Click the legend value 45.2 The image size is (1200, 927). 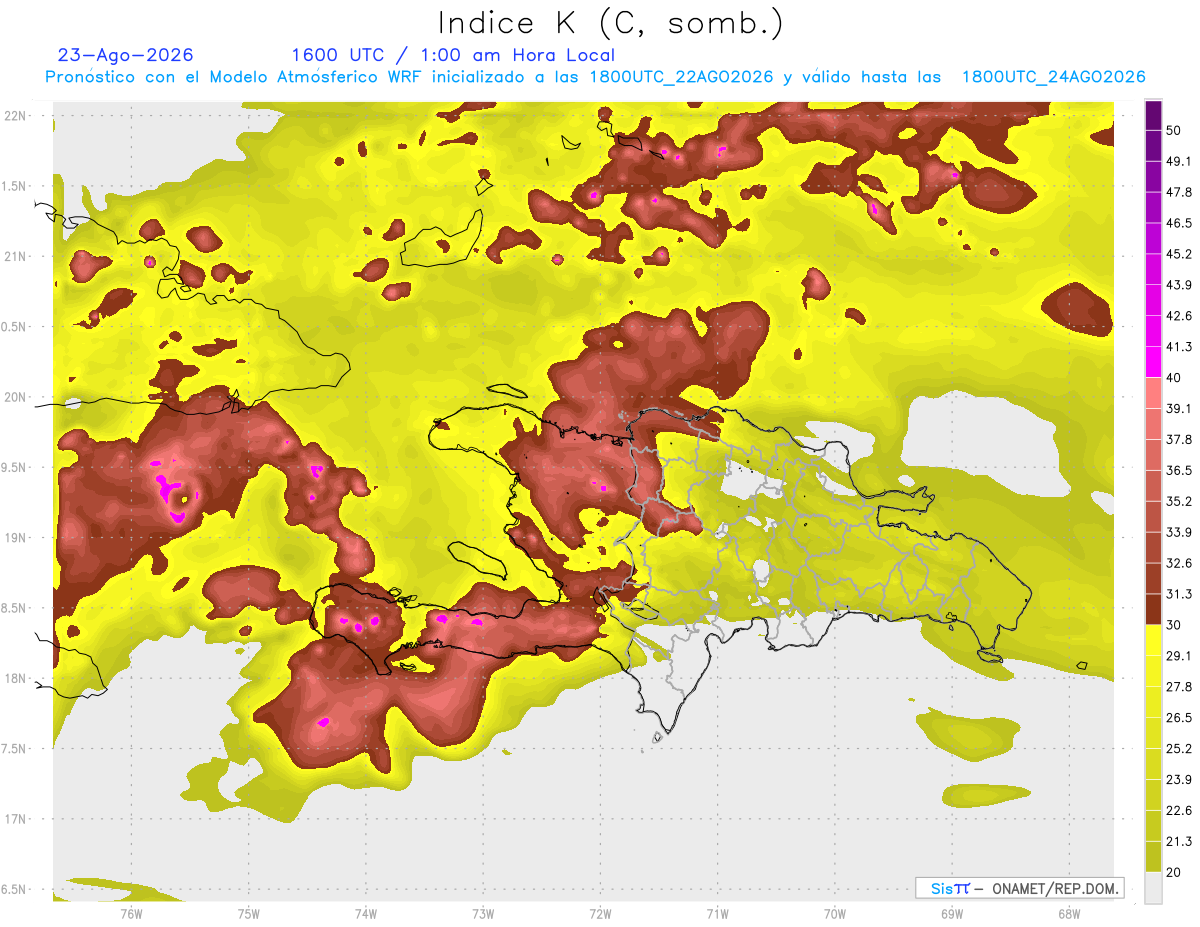click(1179, 254)
